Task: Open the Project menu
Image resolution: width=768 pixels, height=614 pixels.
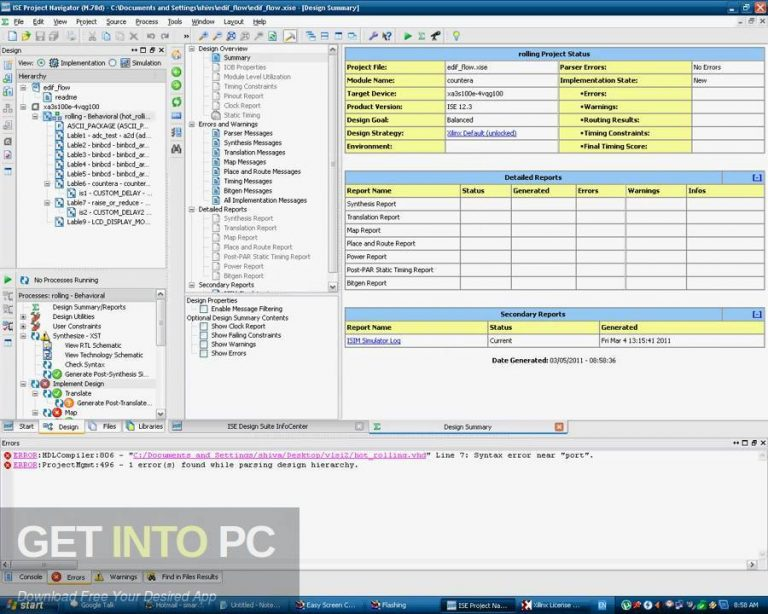Action: 86,22
